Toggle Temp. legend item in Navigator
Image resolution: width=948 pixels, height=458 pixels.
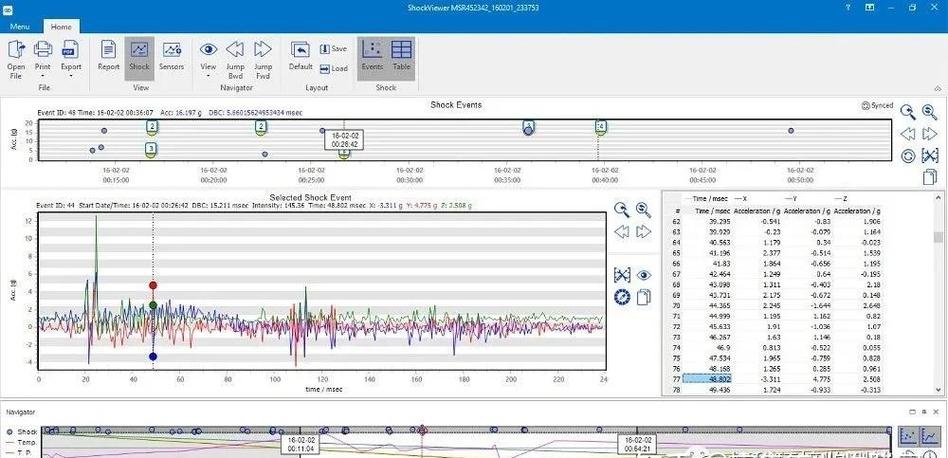(22, 442)
